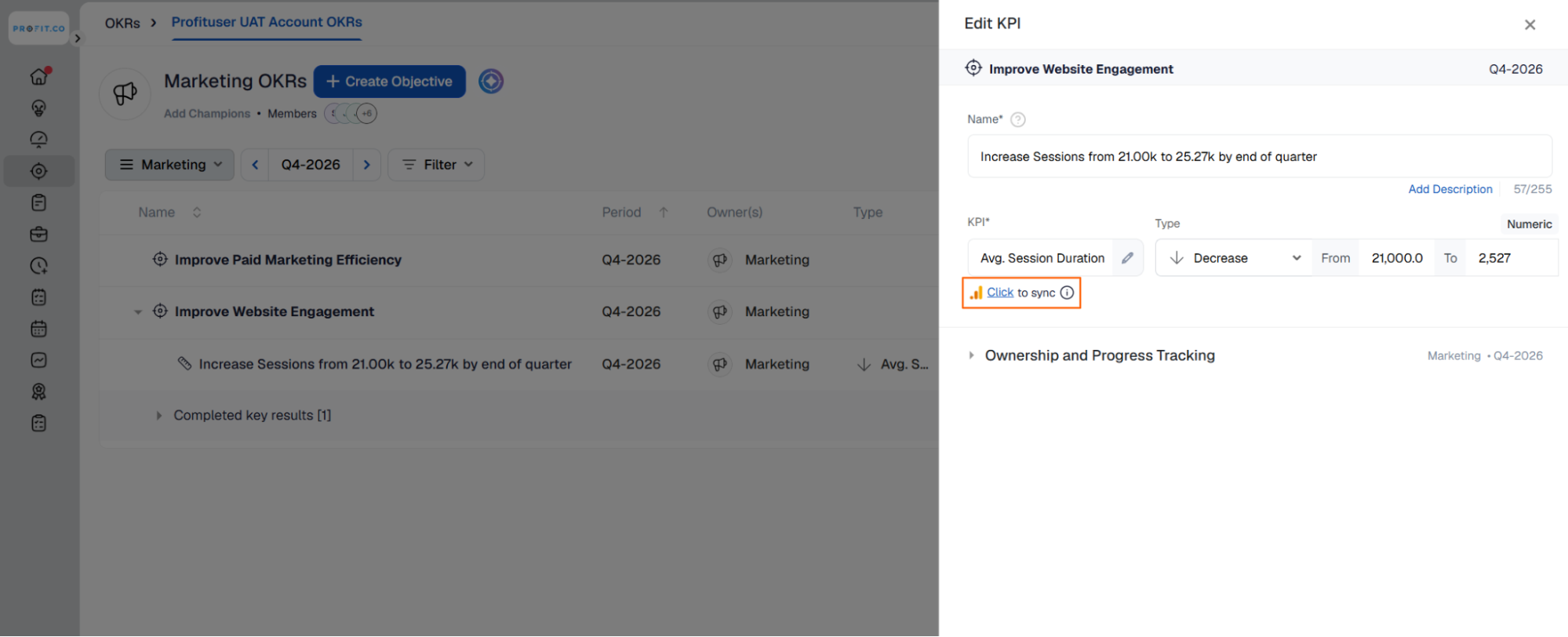
Task: Collapse the Improve Website Engagement objective
Action: 138,312
